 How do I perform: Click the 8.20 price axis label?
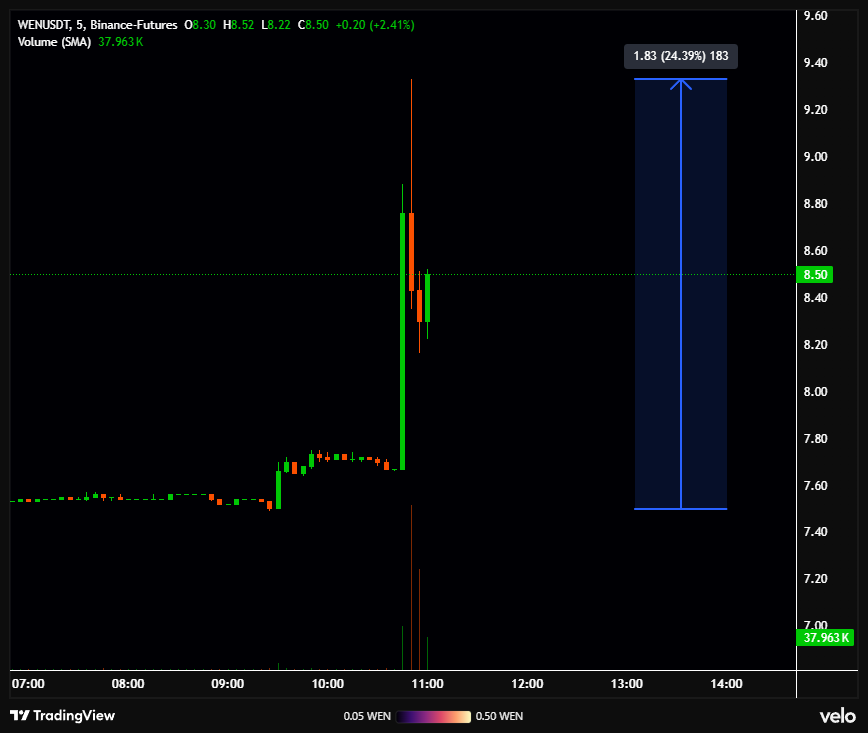coord(815,345)
